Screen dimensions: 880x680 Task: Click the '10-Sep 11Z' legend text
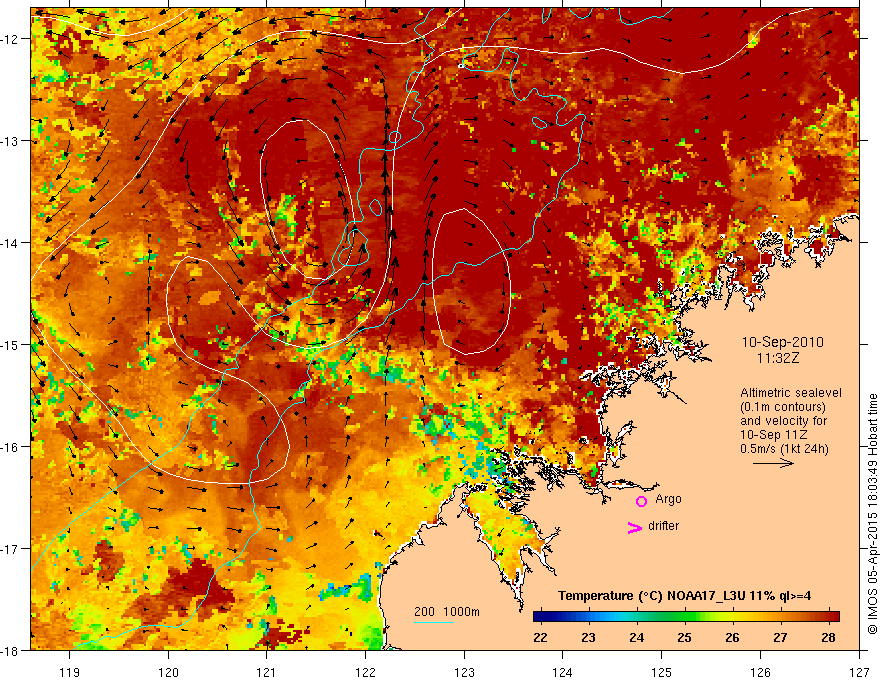pos(773,435)
